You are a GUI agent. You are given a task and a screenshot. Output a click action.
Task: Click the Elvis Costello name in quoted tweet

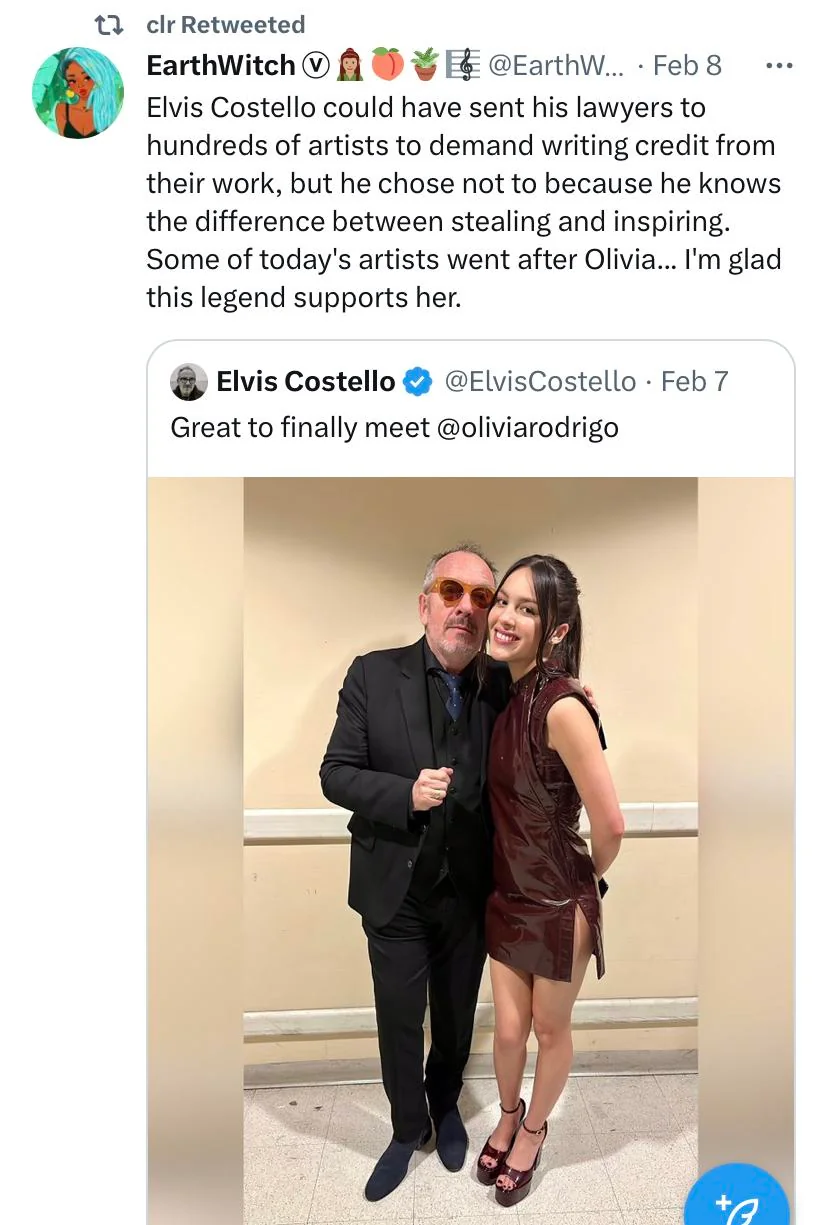(306, 382)
